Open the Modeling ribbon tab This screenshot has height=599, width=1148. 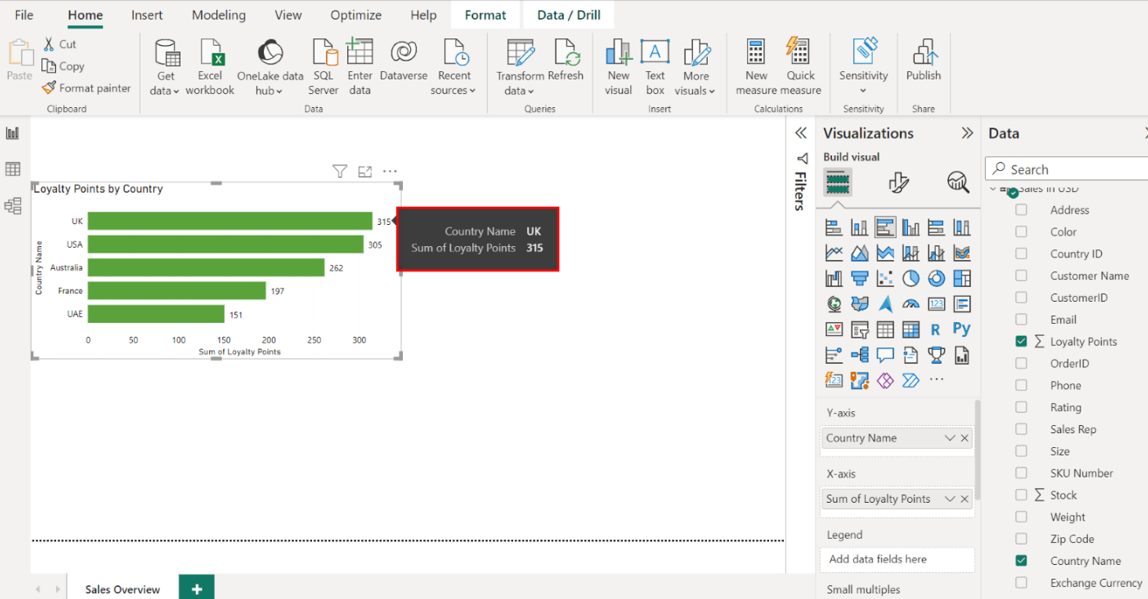[x=218, y=15]
